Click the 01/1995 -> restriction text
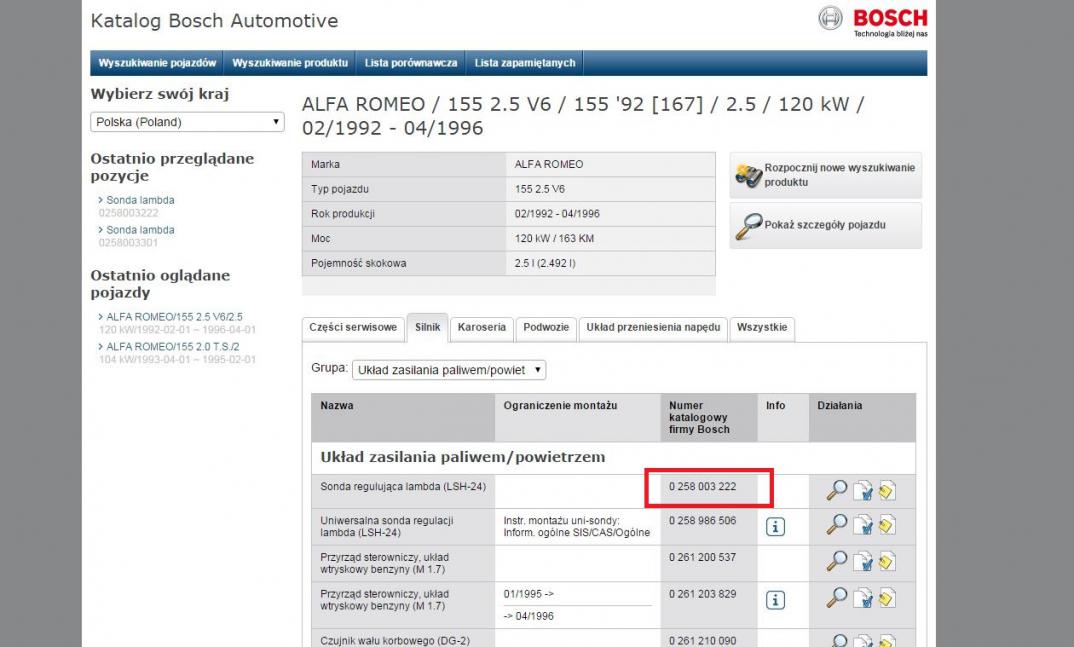The width and height of the screenshot is (1074, 647). (529, 594)
